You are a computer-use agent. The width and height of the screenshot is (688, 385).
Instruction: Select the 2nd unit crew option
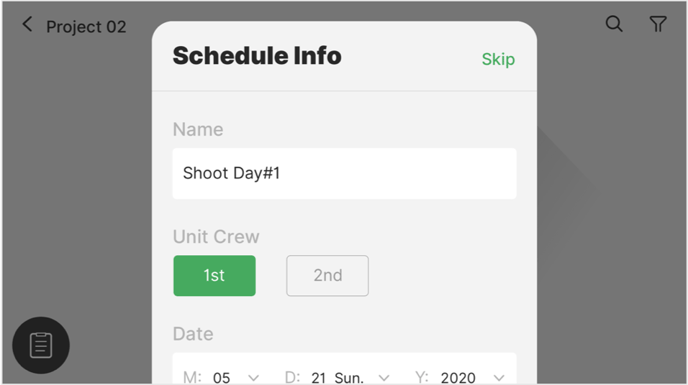327,276
